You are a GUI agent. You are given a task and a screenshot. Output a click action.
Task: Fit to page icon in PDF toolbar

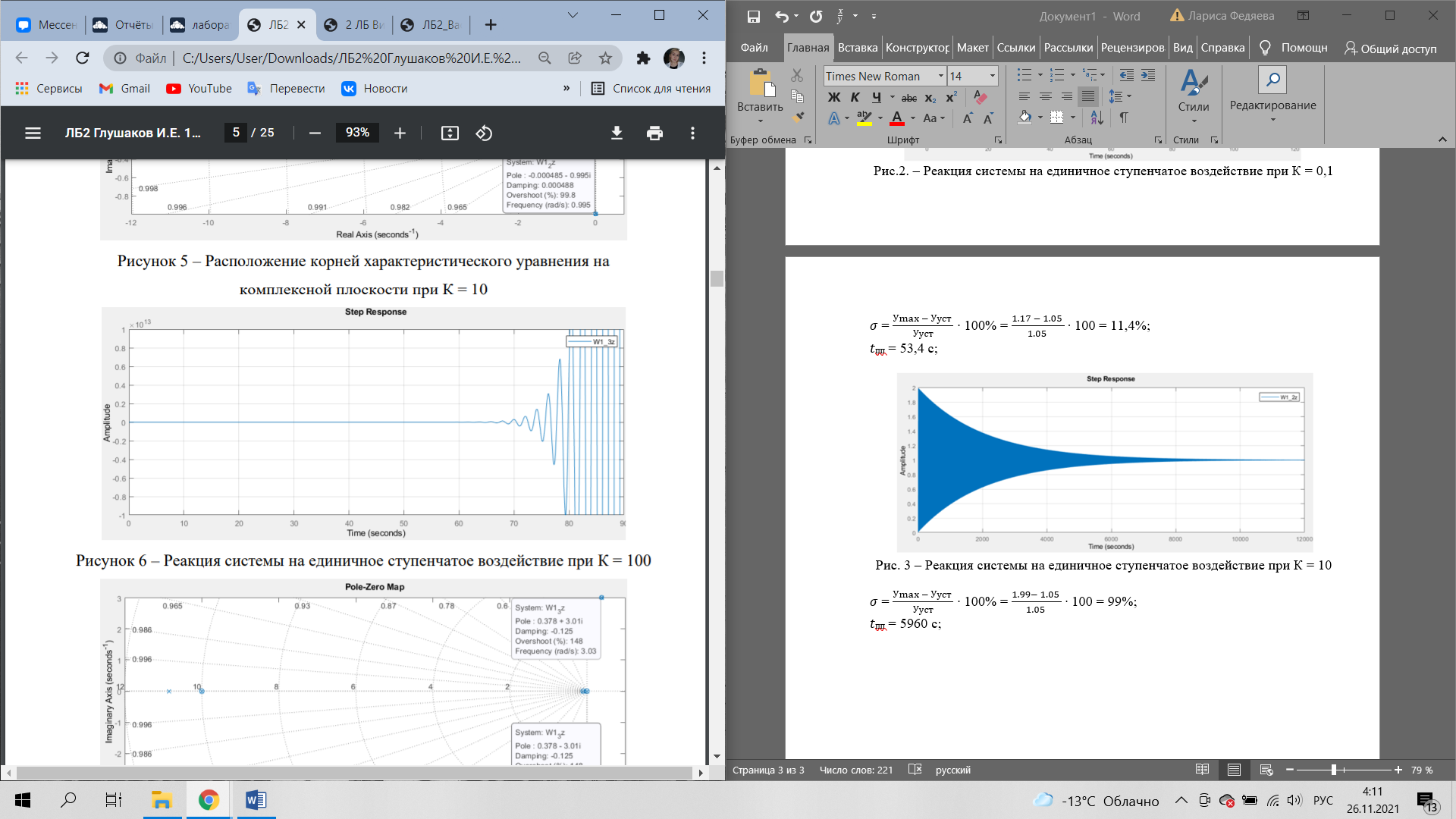point(450,133)
